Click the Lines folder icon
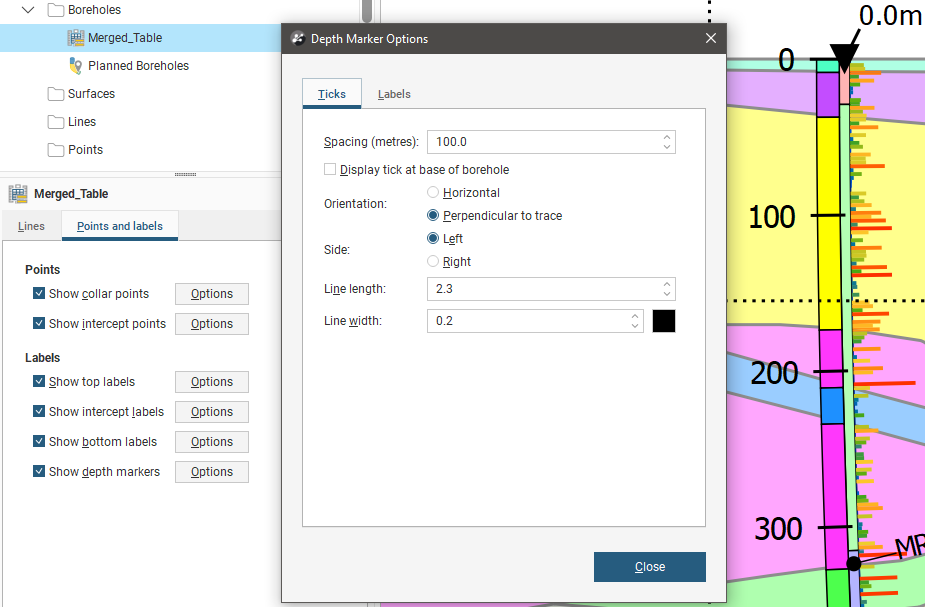925x607 pixels. [x=56, y=122]
